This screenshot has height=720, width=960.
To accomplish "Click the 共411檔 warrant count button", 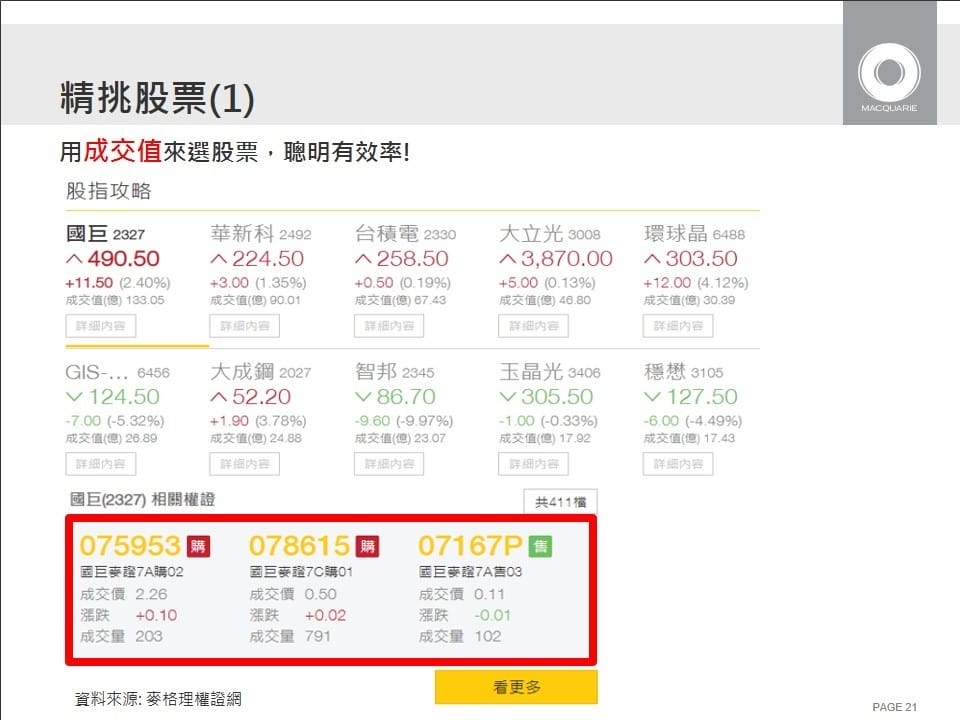I will [x=560, y=501].
